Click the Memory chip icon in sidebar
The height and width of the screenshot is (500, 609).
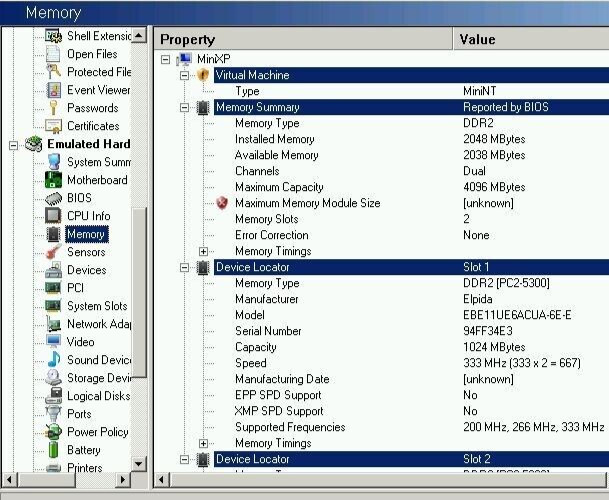coord(53,234)
